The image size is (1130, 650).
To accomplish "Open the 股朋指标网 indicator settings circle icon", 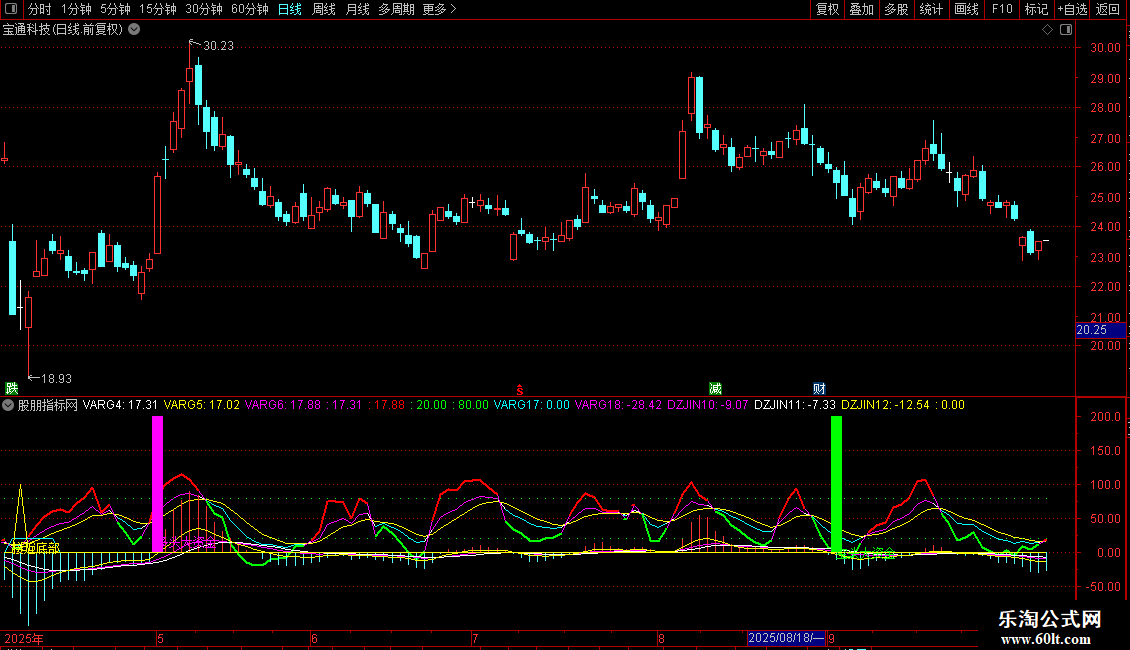I will (x=9, y=406).
